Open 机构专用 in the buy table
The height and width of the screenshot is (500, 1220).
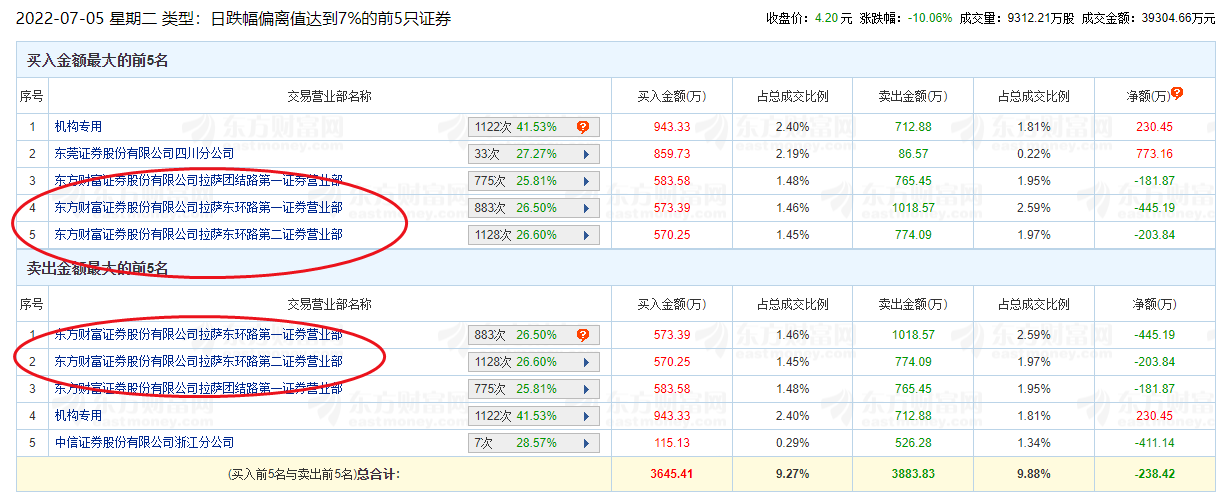click(x=78, y=127)
